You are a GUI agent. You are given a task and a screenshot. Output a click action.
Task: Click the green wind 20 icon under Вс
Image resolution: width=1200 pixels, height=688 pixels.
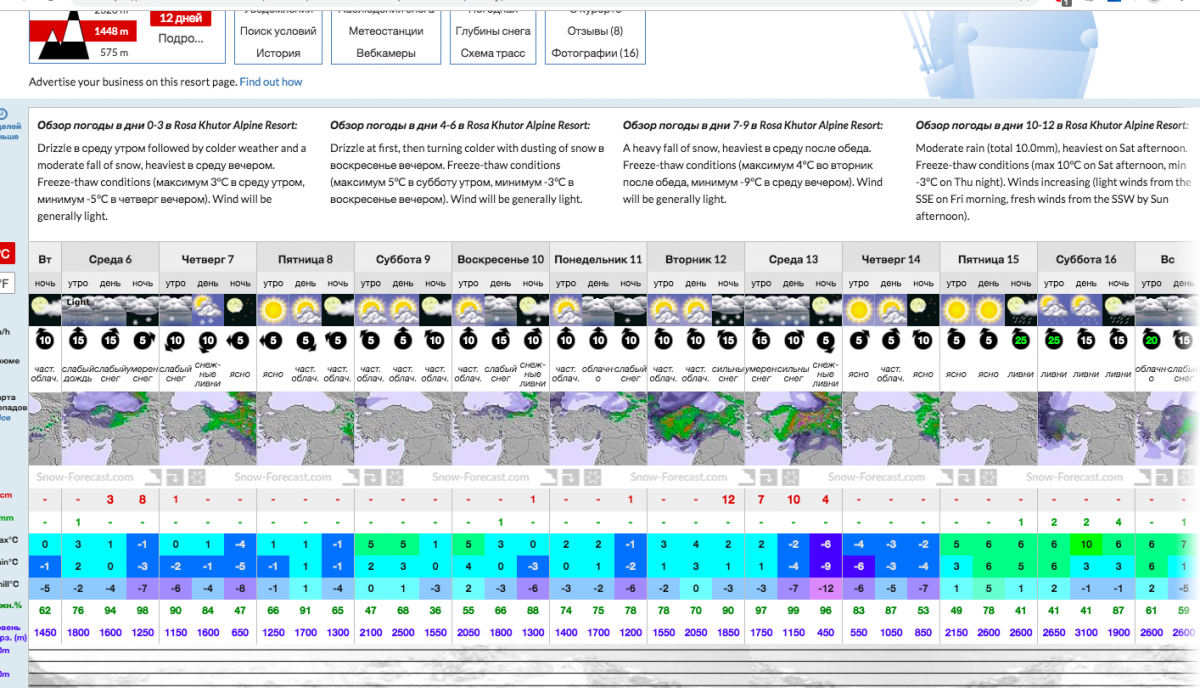pos(1152,341)
